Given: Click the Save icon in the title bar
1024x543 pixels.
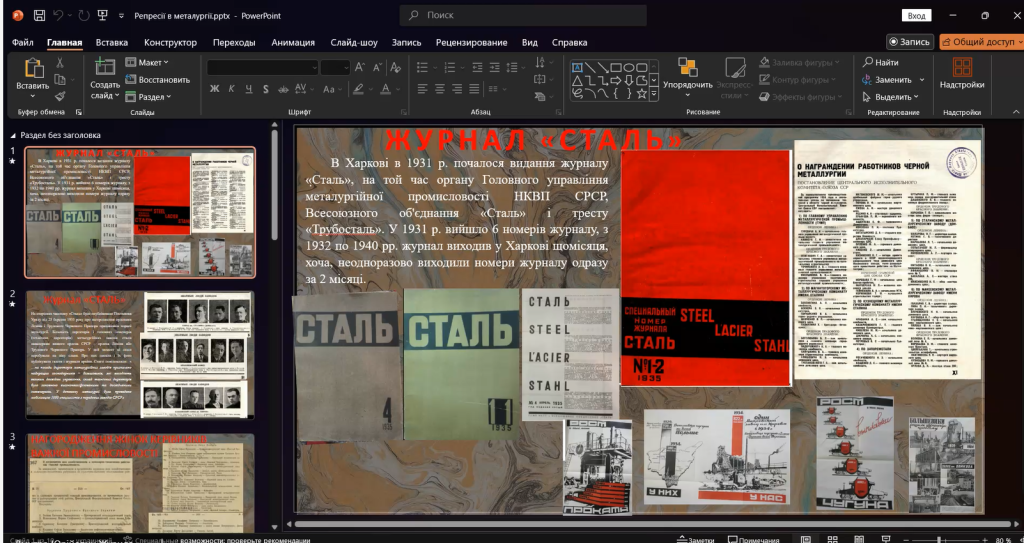Looking at the screenshot, I should click(39, 16).
